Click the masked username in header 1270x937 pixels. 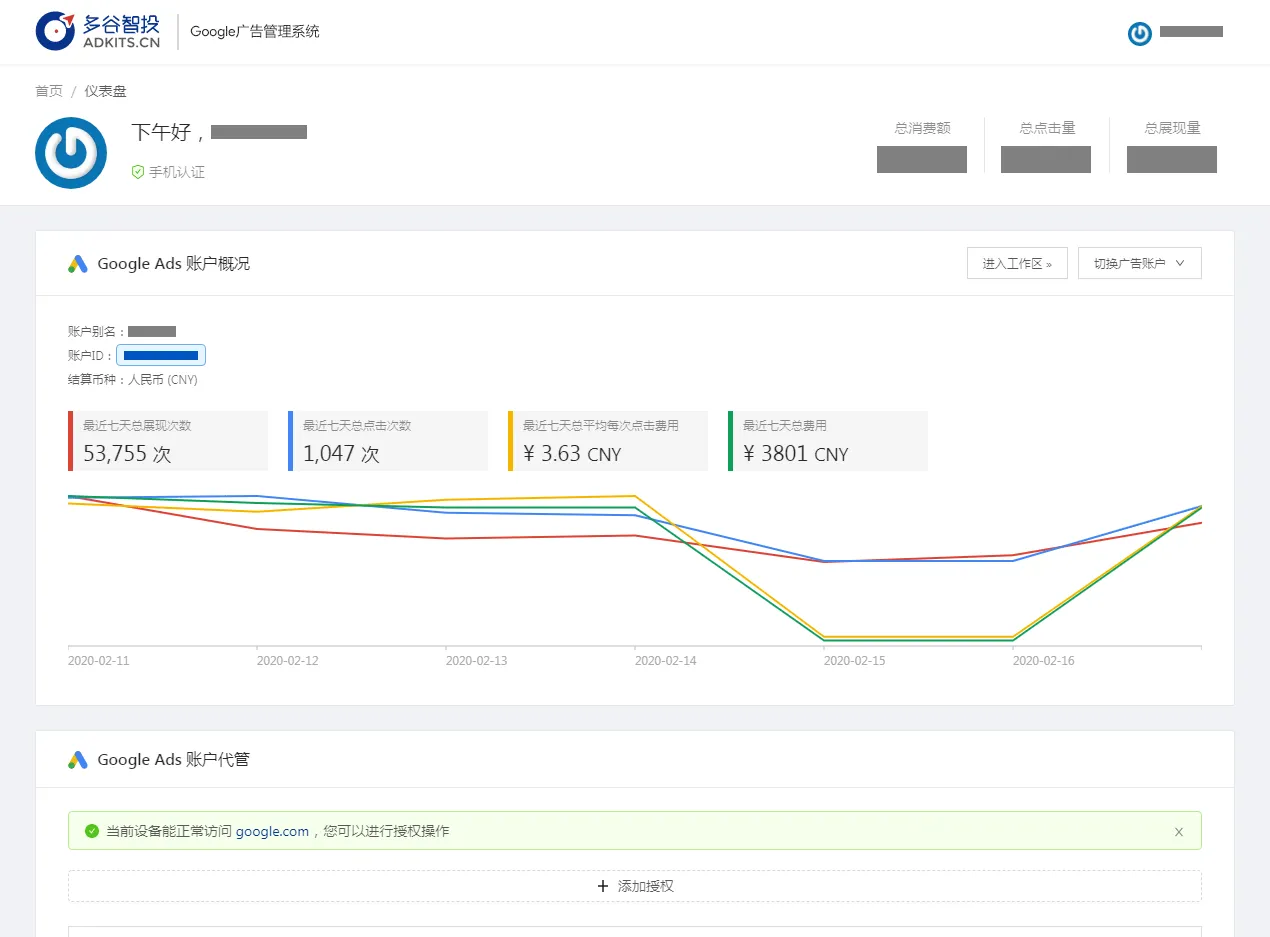(x=1191, y=32)
